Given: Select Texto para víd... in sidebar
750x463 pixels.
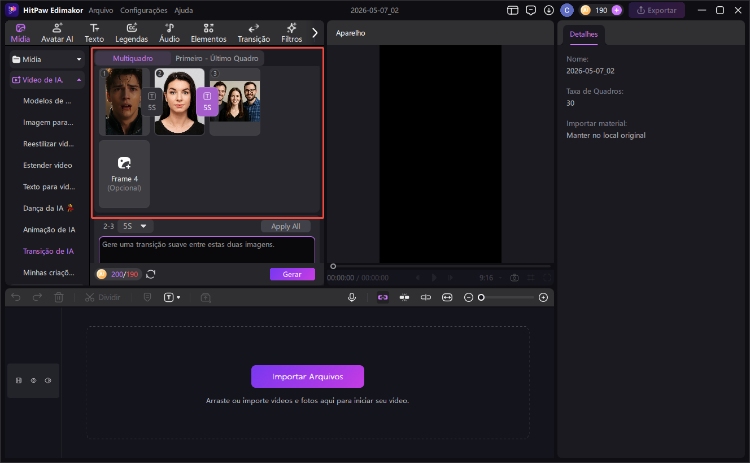Looking at the screenshot, I should (49, 187).
